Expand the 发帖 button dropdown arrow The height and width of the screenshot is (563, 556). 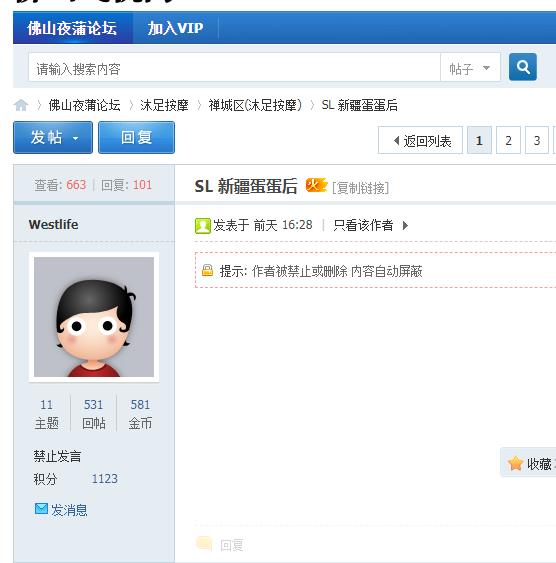pyautogui.click(x=75, y=138)
